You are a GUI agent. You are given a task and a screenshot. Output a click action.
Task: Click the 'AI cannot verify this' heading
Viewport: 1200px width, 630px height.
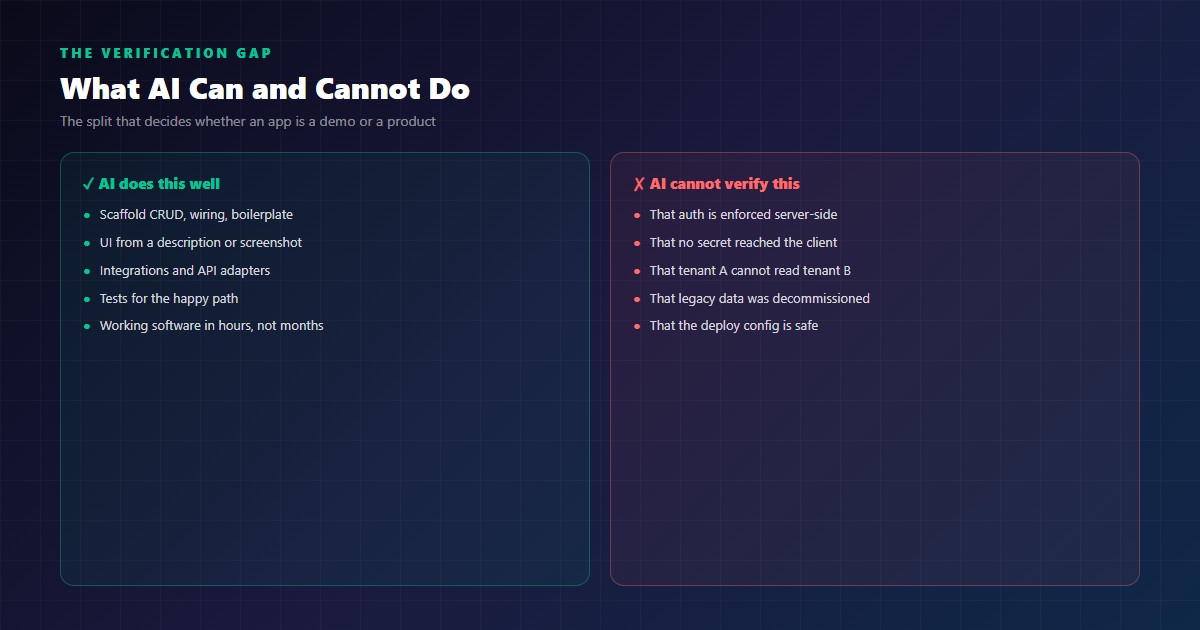tap(725, 184)
